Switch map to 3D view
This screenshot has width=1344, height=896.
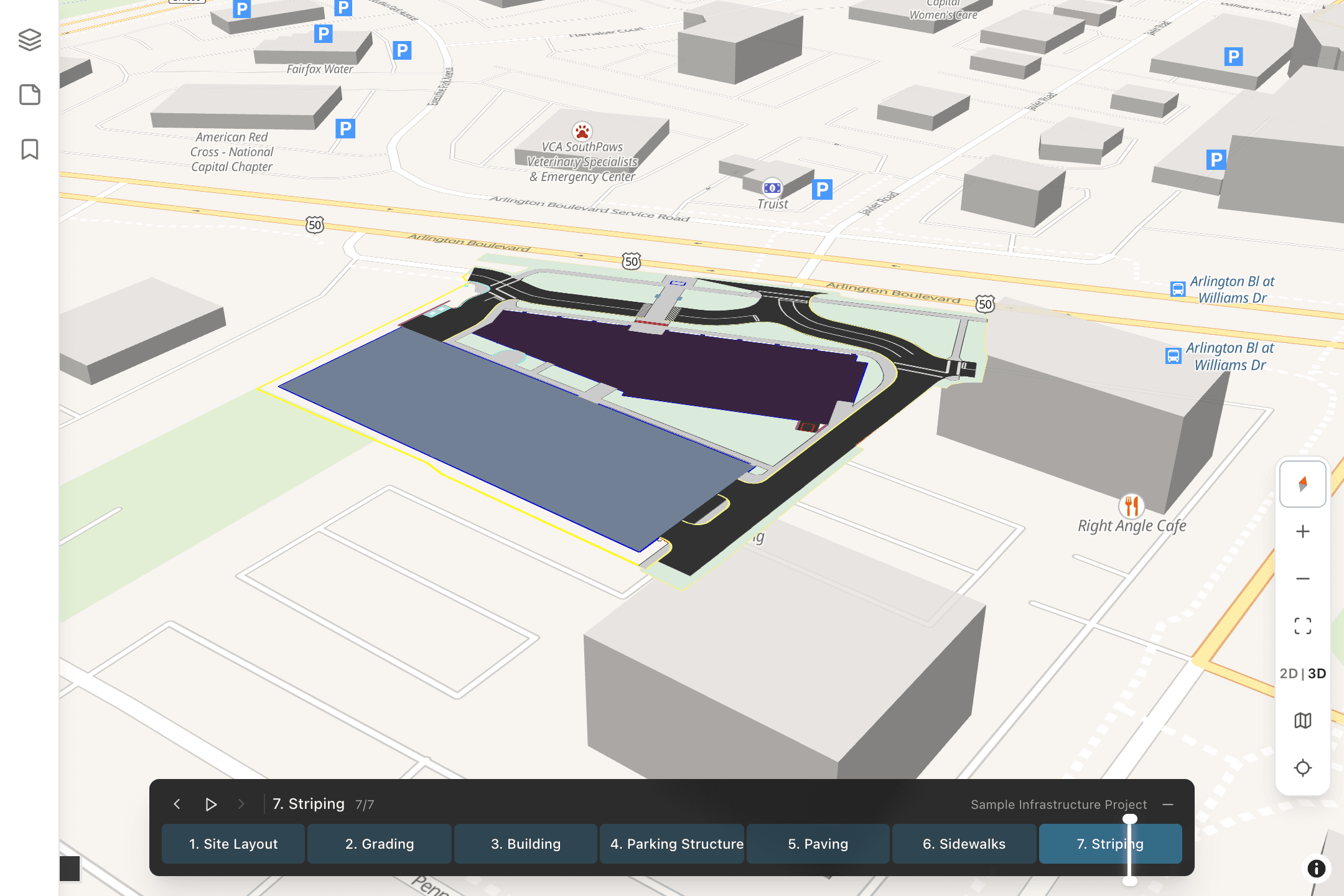click(1317, 673)
